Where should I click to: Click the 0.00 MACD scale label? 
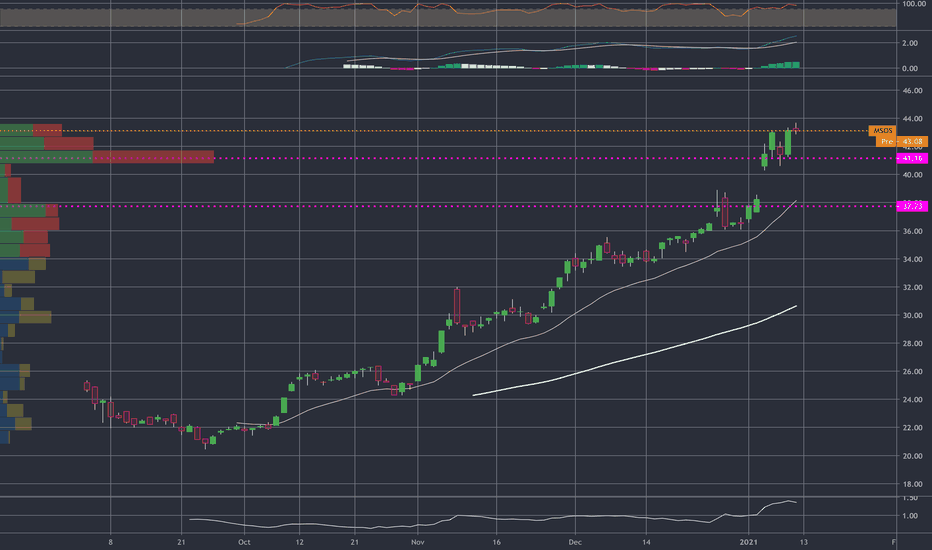tap(909, 69)
